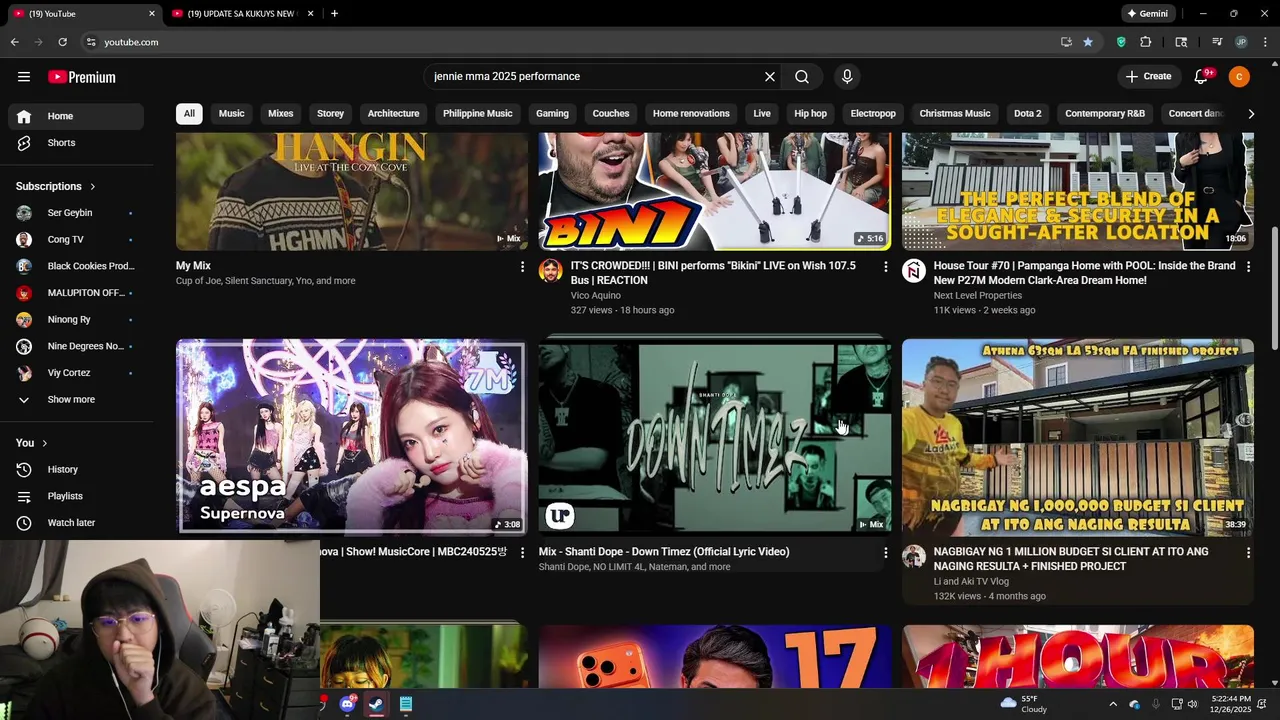Expand Show more subscriptions

point(76,400)
